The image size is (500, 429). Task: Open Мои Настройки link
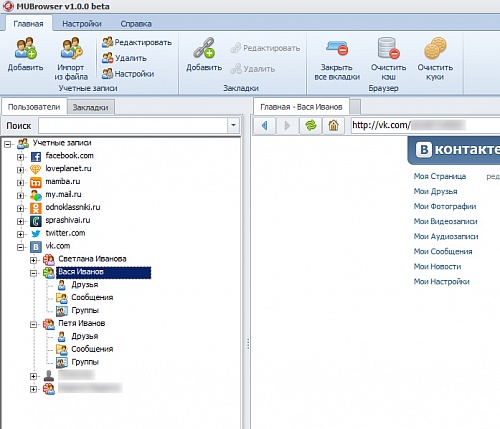(441, 282)
